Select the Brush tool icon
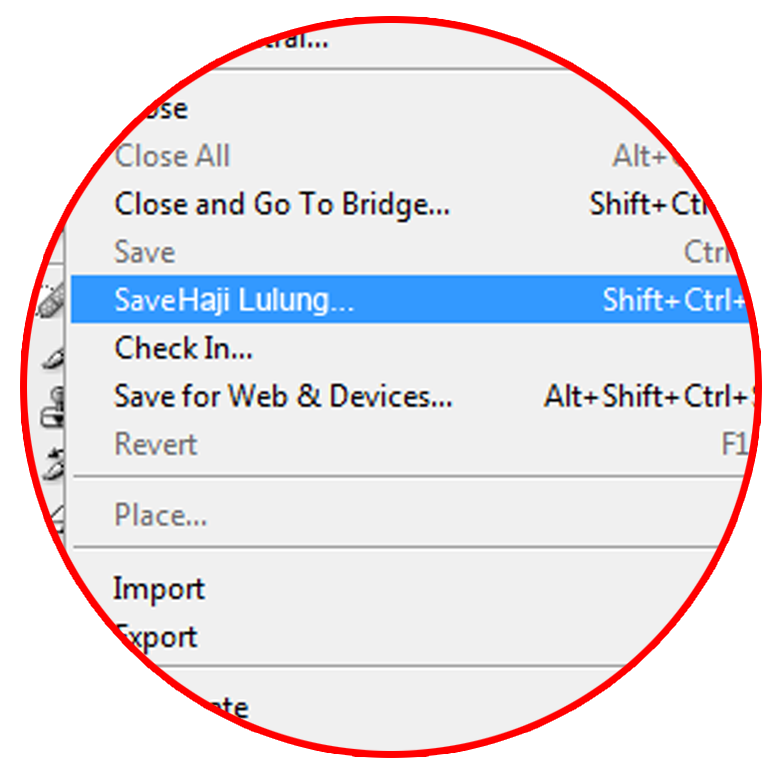 (x=54, y=359)
